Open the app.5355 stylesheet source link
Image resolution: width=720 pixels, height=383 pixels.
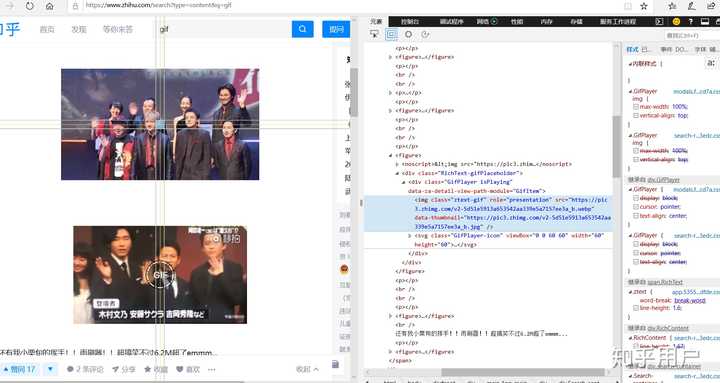(x=696, y=292)
